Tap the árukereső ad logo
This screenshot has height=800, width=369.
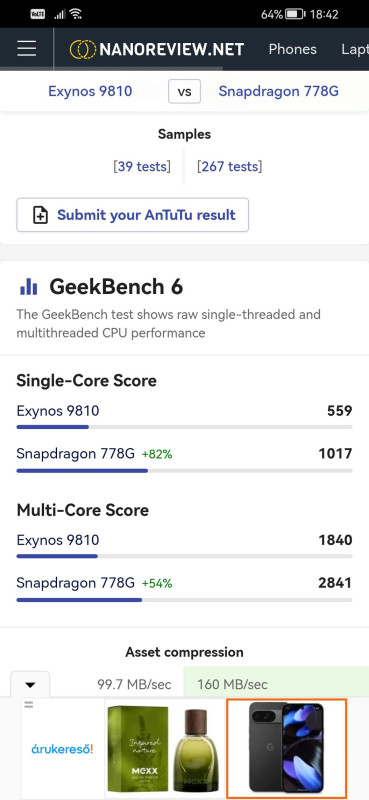pos(62,749)
